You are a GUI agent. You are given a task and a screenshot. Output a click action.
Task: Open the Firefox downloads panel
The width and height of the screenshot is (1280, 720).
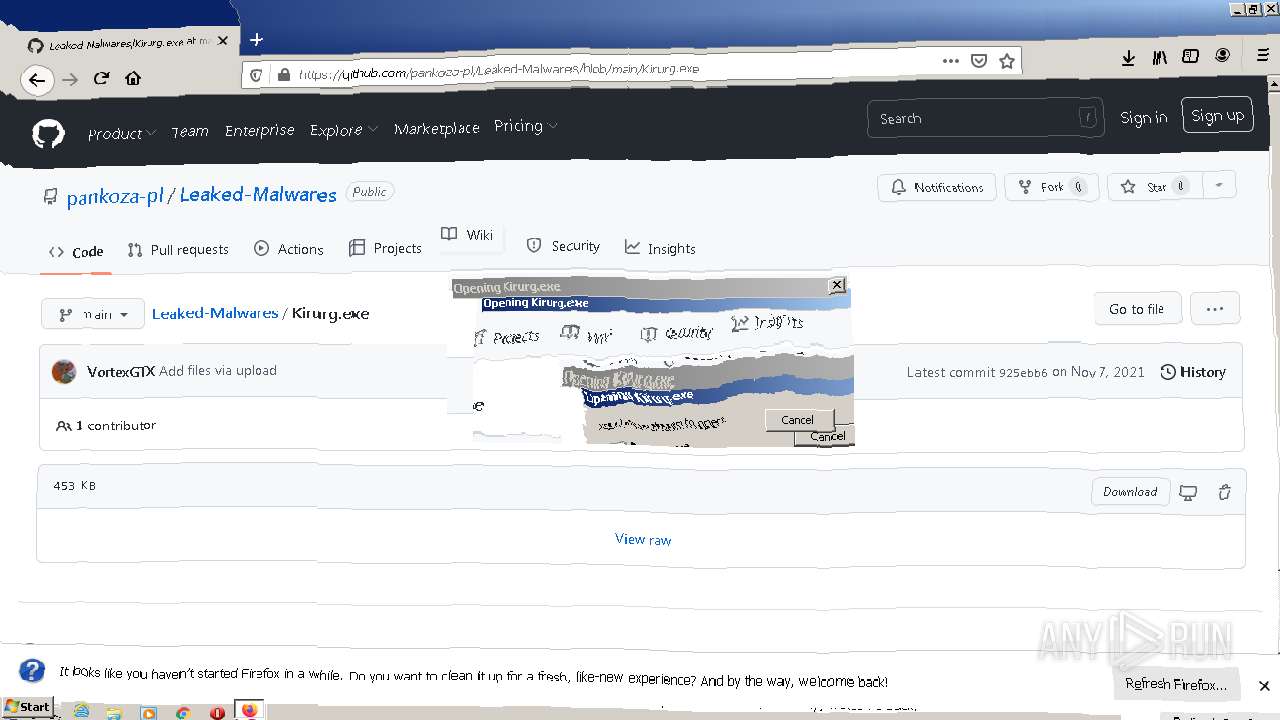click(1128, 58)
